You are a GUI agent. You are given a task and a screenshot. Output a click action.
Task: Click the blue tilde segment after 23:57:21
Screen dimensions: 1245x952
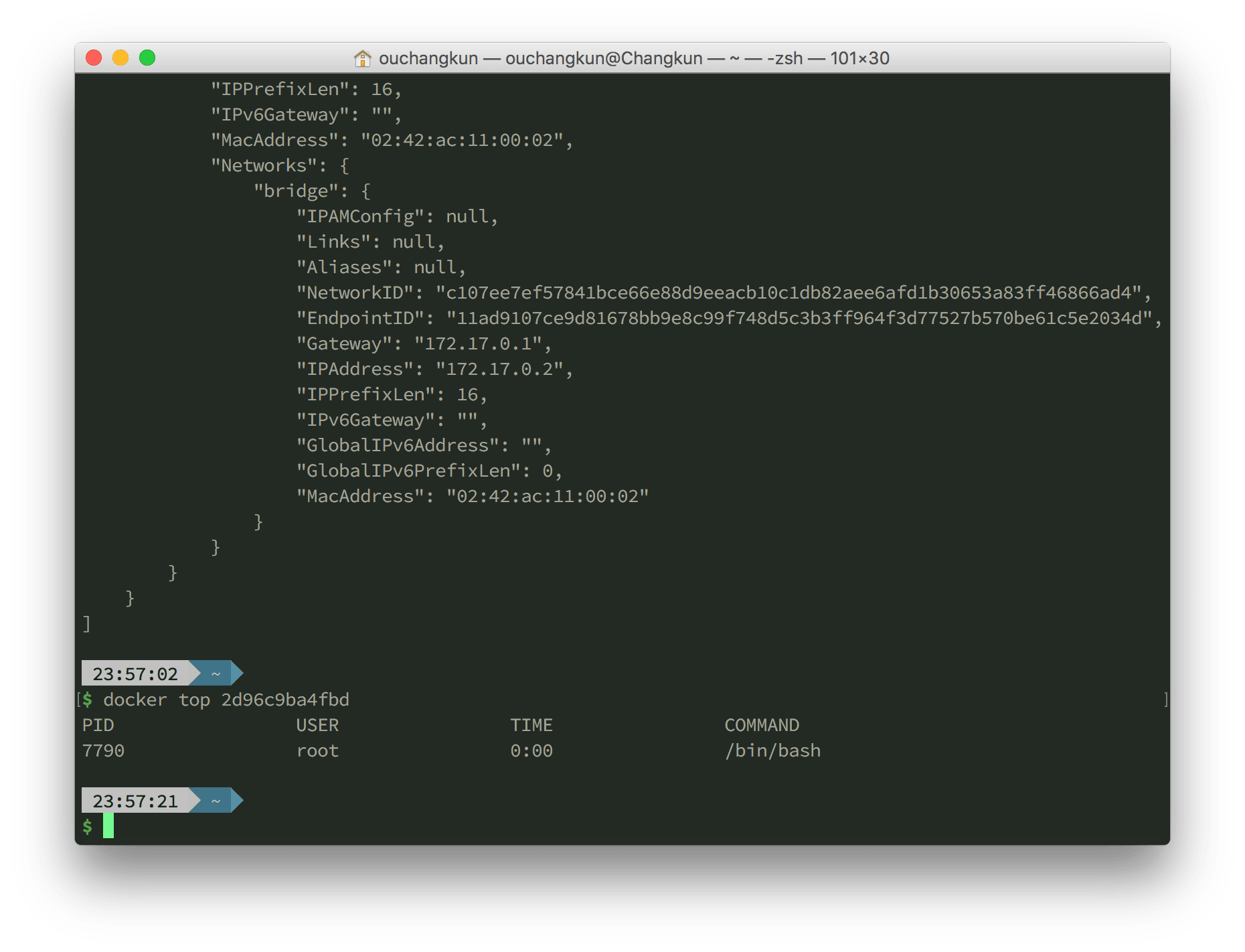(x=216, y=801)
